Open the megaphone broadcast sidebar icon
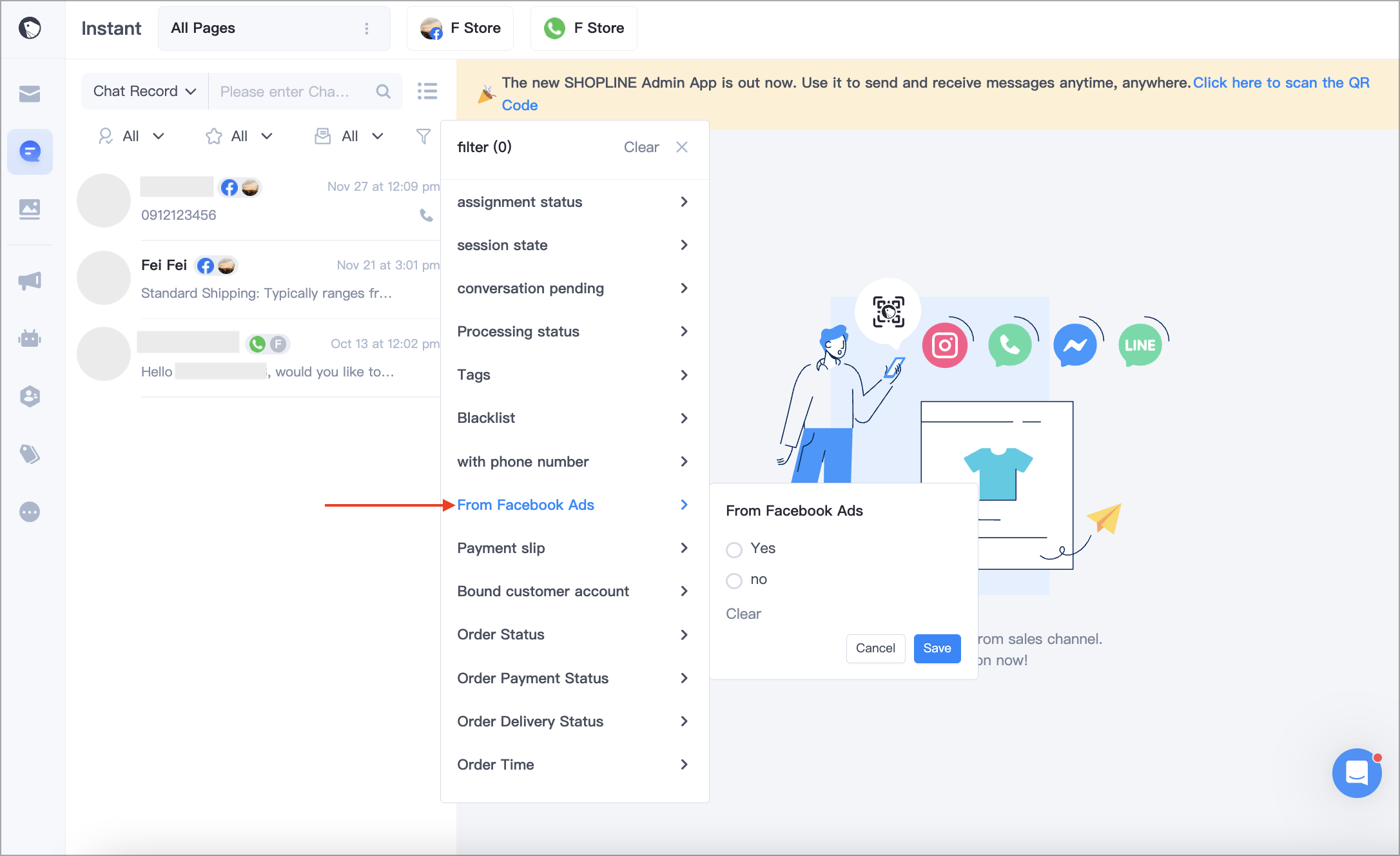This screenshot has width=1400, height=856. pyautogui.click(x=30, y=280)
